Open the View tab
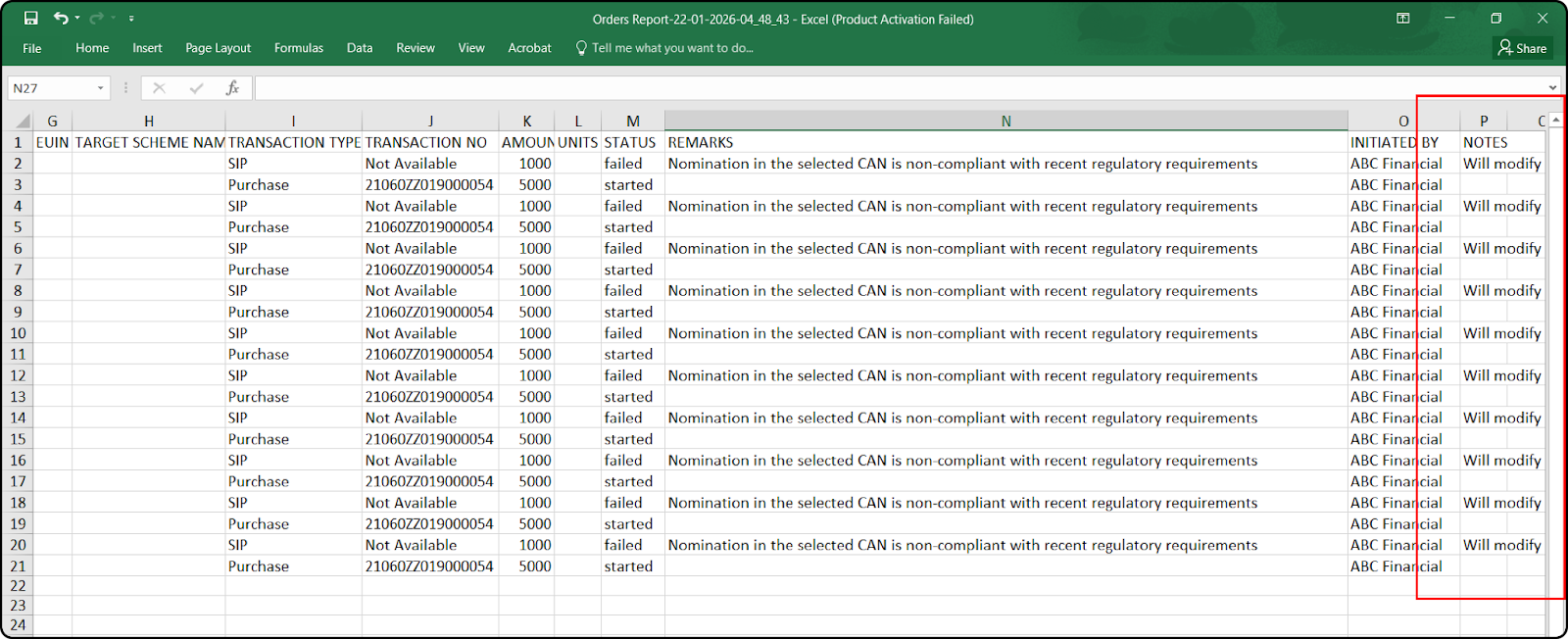 471,48
